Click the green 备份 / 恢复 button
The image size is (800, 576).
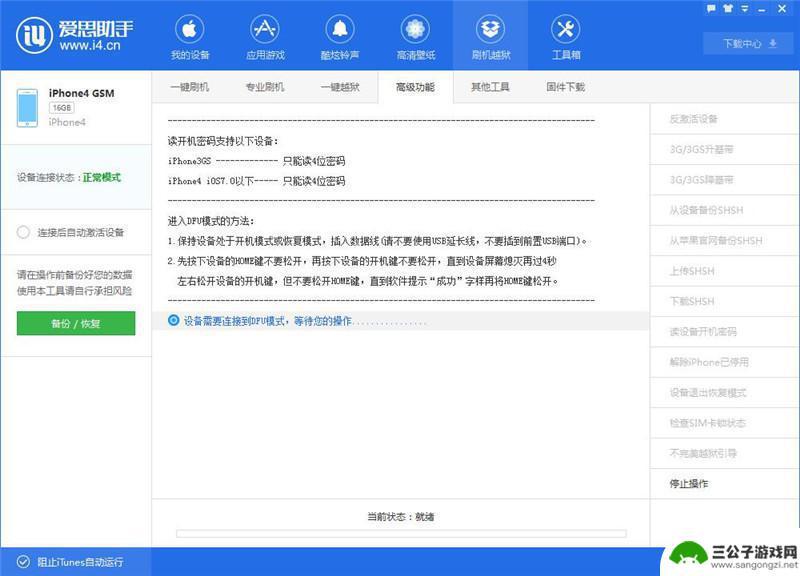(76, 323)
